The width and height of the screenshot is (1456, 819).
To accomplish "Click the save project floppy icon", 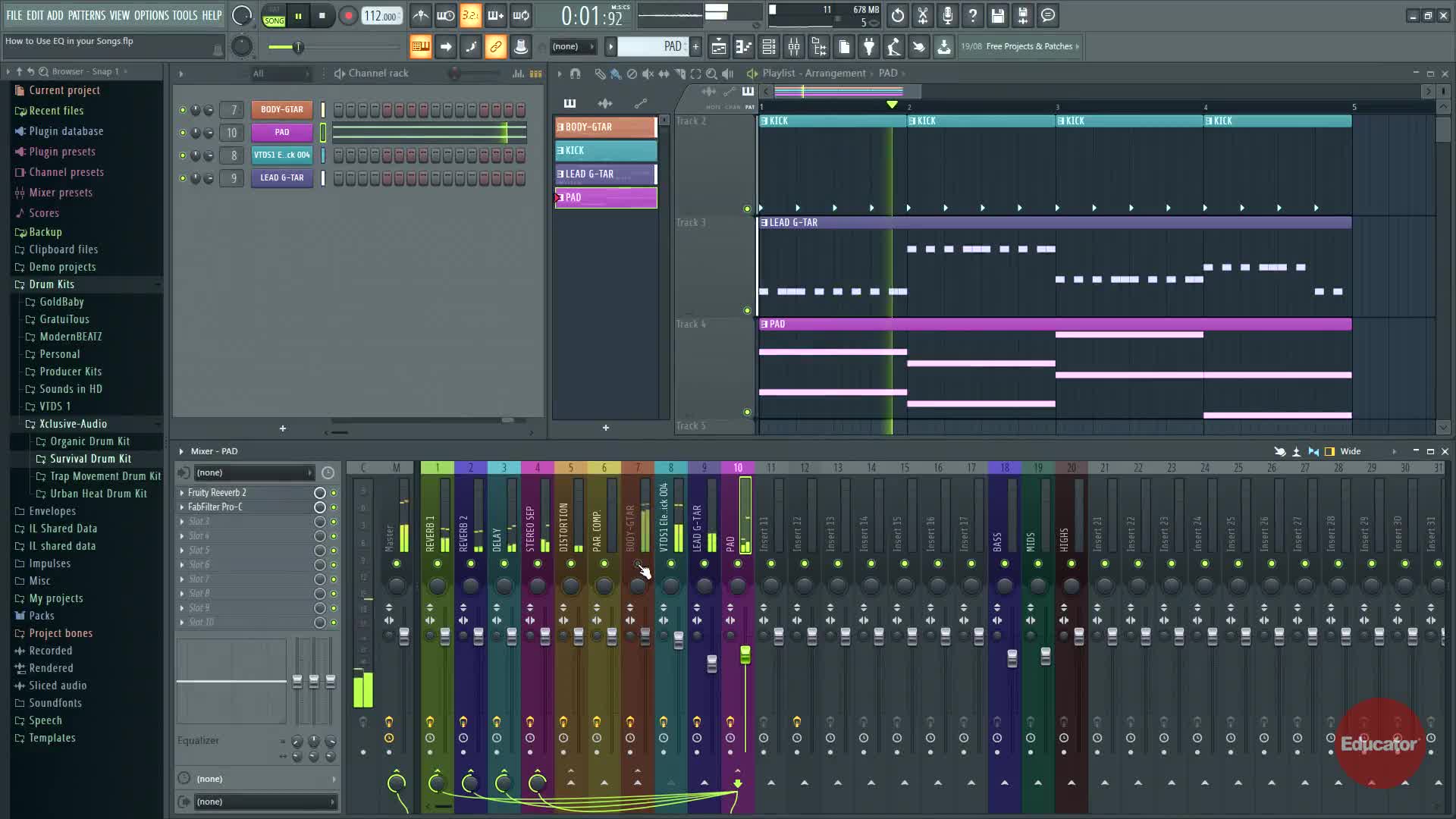I will pos(998,16).
